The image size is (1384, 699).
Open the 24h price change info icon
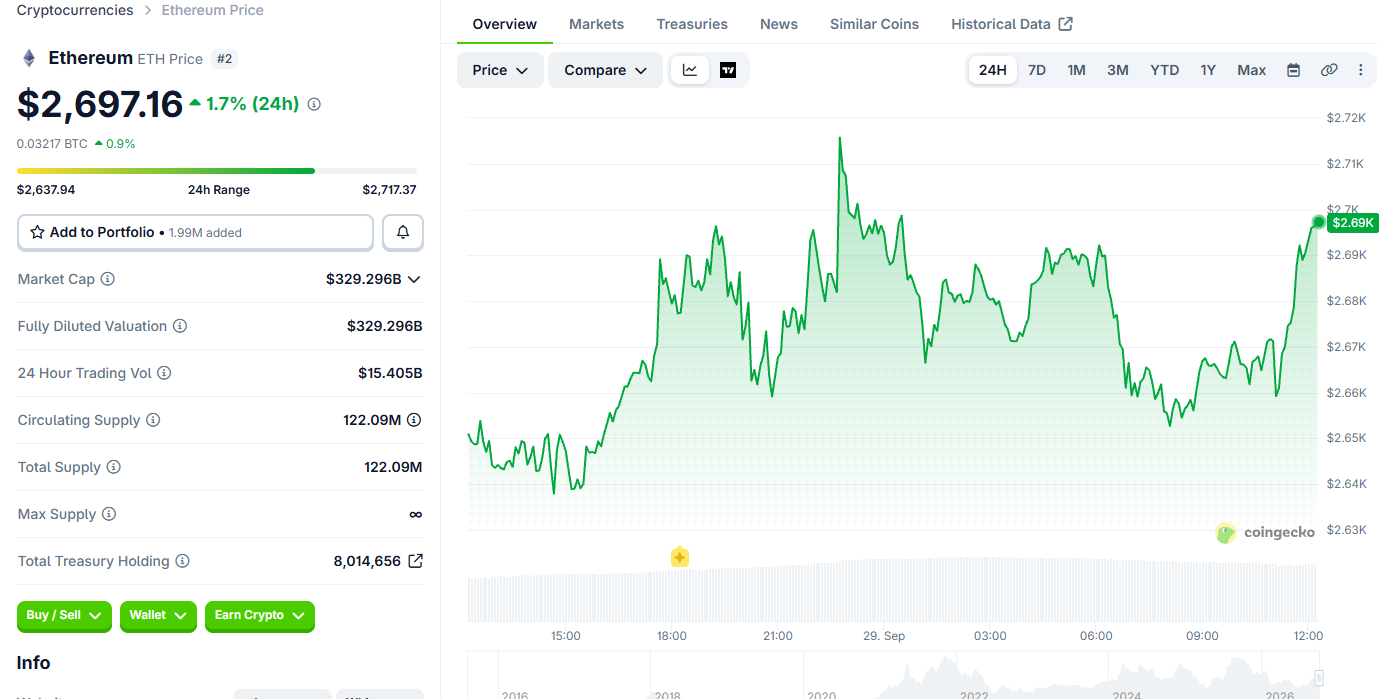[x=314, y=104]
